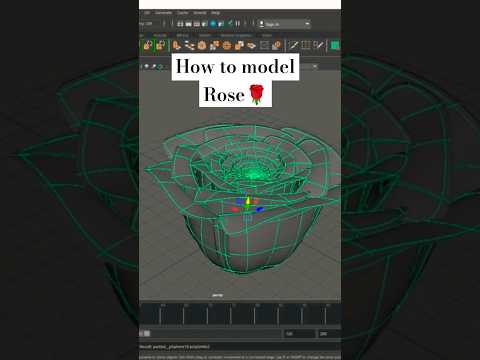Click the teal panel toolbar icon
480x360 pixels.
pyautogui.click(x=160, y=67)
